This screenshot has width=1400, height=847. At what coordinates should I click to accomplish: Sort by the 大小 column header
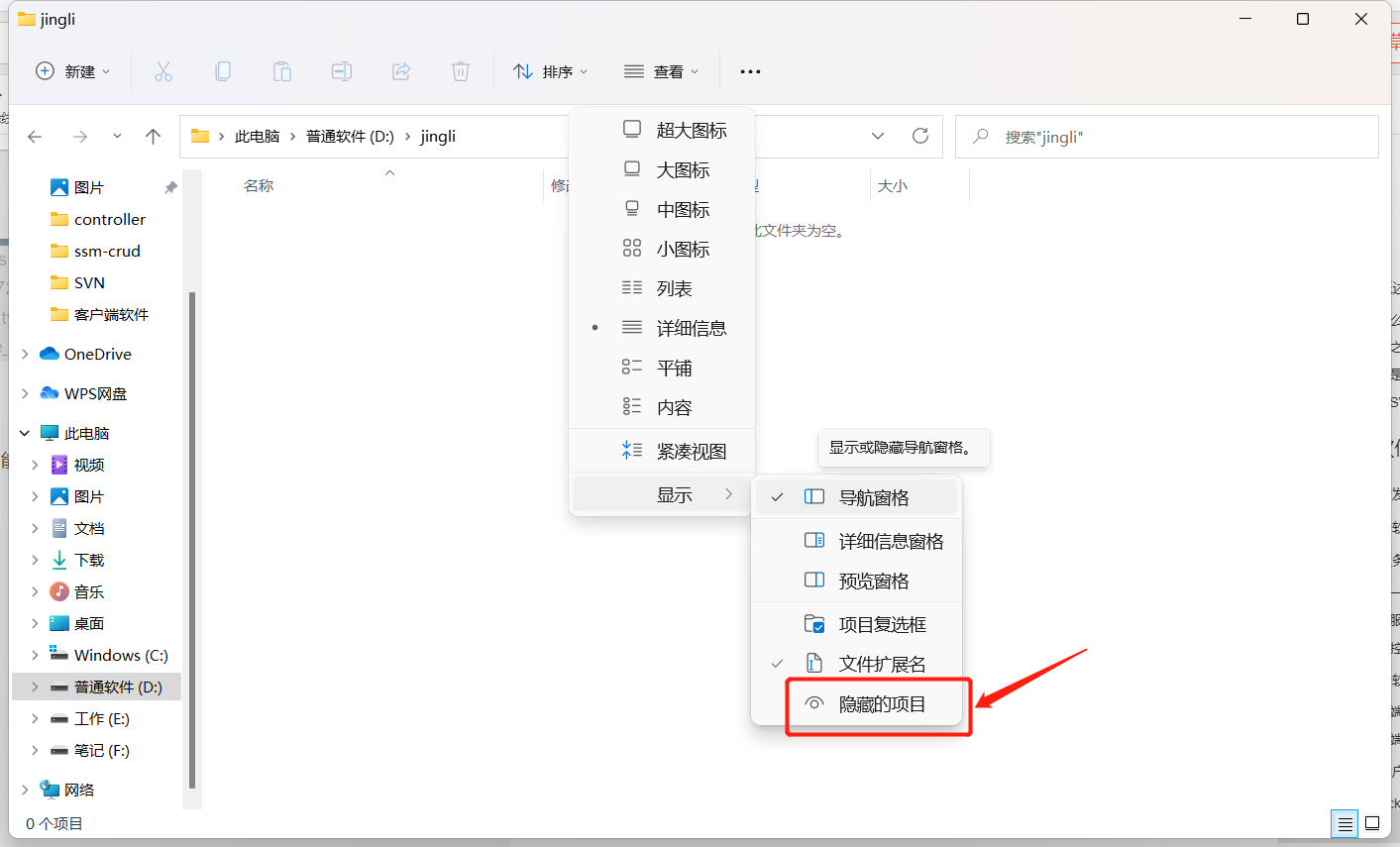pyautogui.click(x=893, y=185)
